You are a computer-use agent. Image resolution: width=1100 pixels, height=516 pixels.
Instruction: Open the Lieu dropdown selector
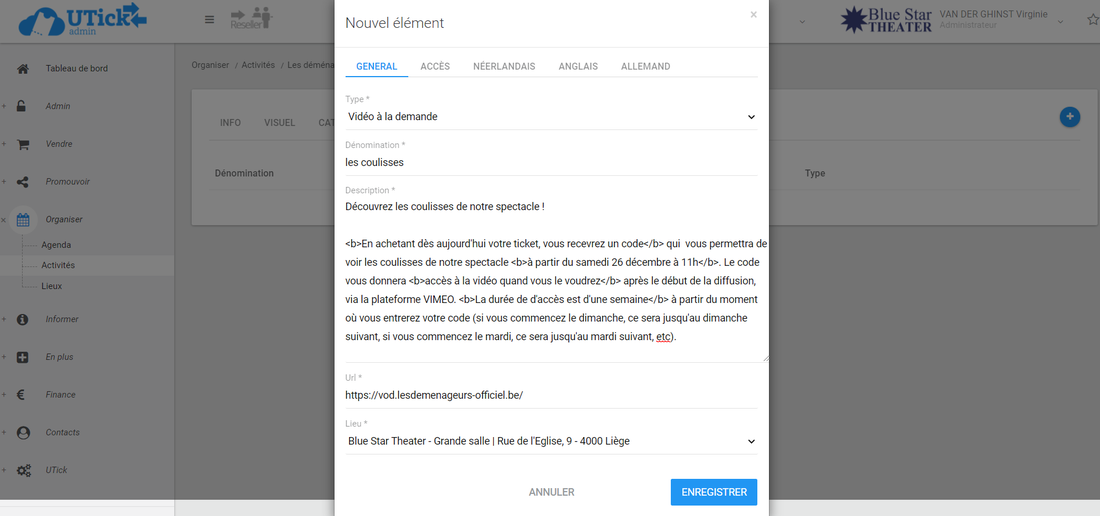coord(550,441)
